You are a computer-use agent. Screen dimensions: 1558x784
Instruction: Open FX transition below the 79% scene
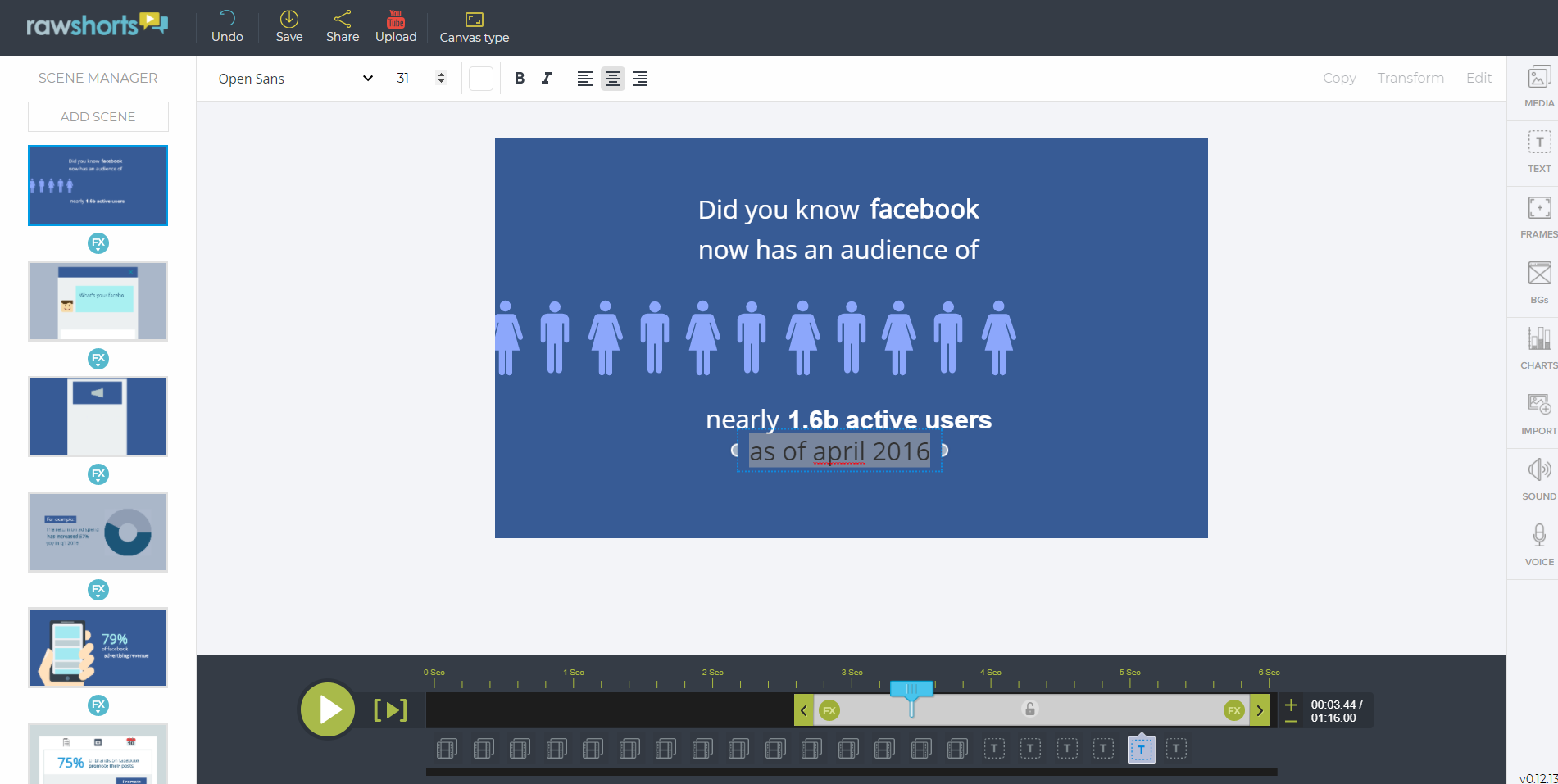pyautogui.click(x=98, y=705)
